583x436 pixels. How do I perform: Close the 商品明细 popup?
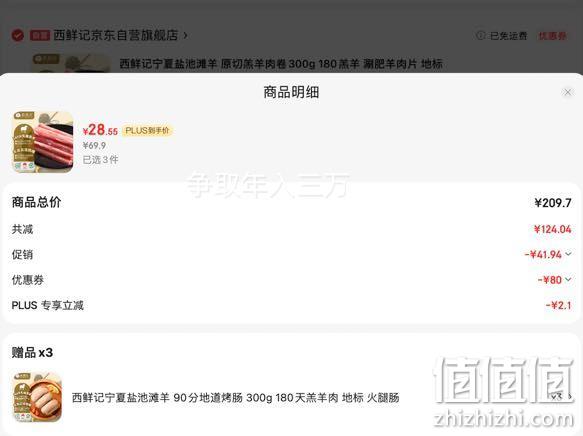pos(567,92)
